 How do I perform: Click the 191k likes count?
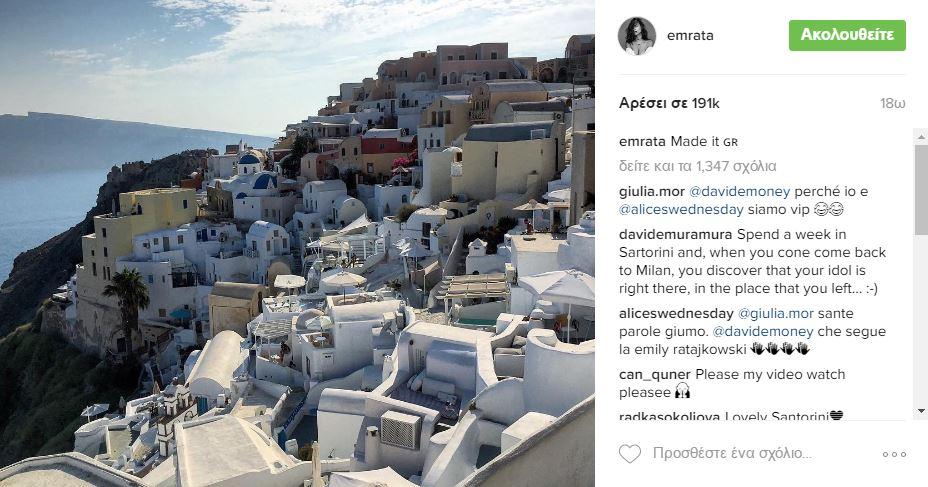[x=669, y=104]
